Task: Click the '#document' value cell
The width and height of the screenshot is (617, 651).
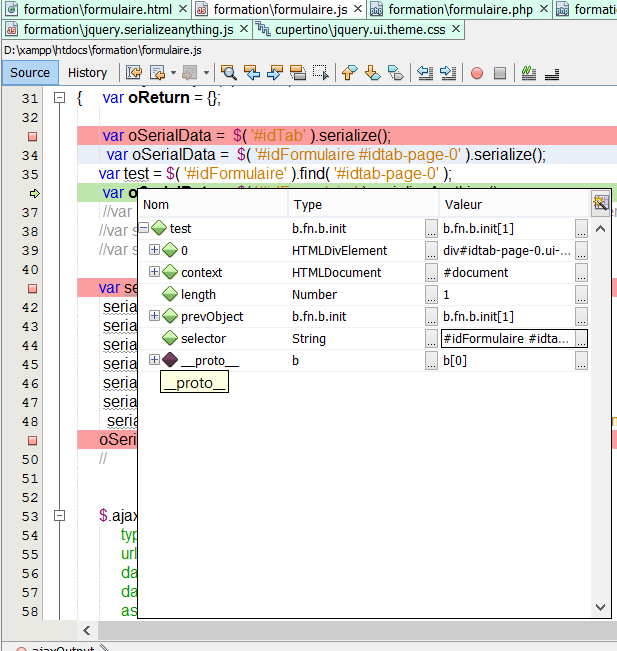Action: coord(507,272)
